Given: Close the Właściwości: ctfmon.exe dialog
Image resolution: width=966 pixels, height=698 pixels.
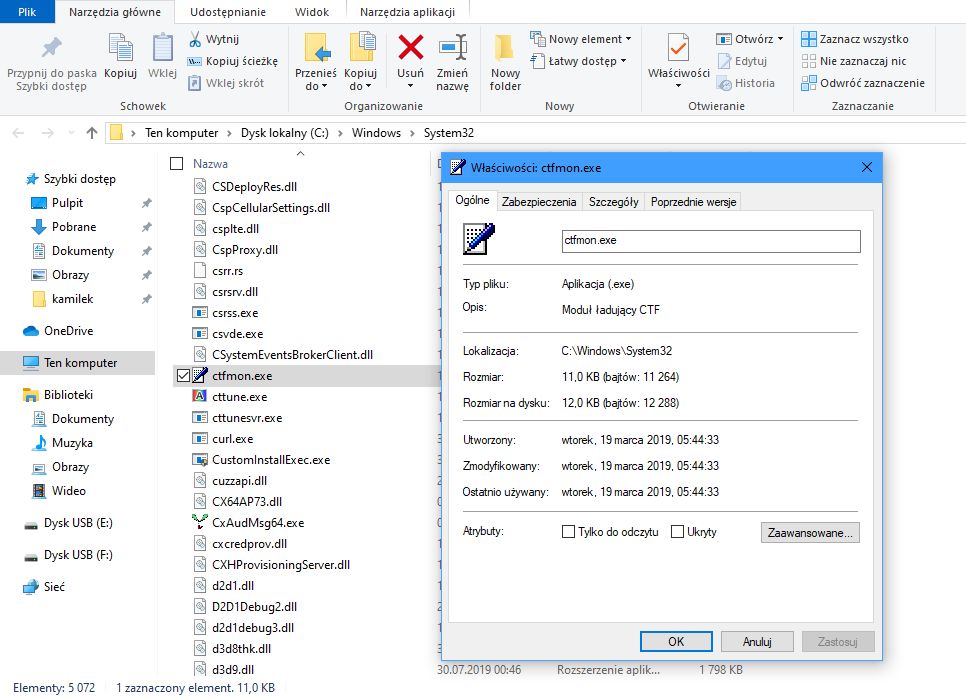Looking at the screenshot, I should tap(866, 167).
